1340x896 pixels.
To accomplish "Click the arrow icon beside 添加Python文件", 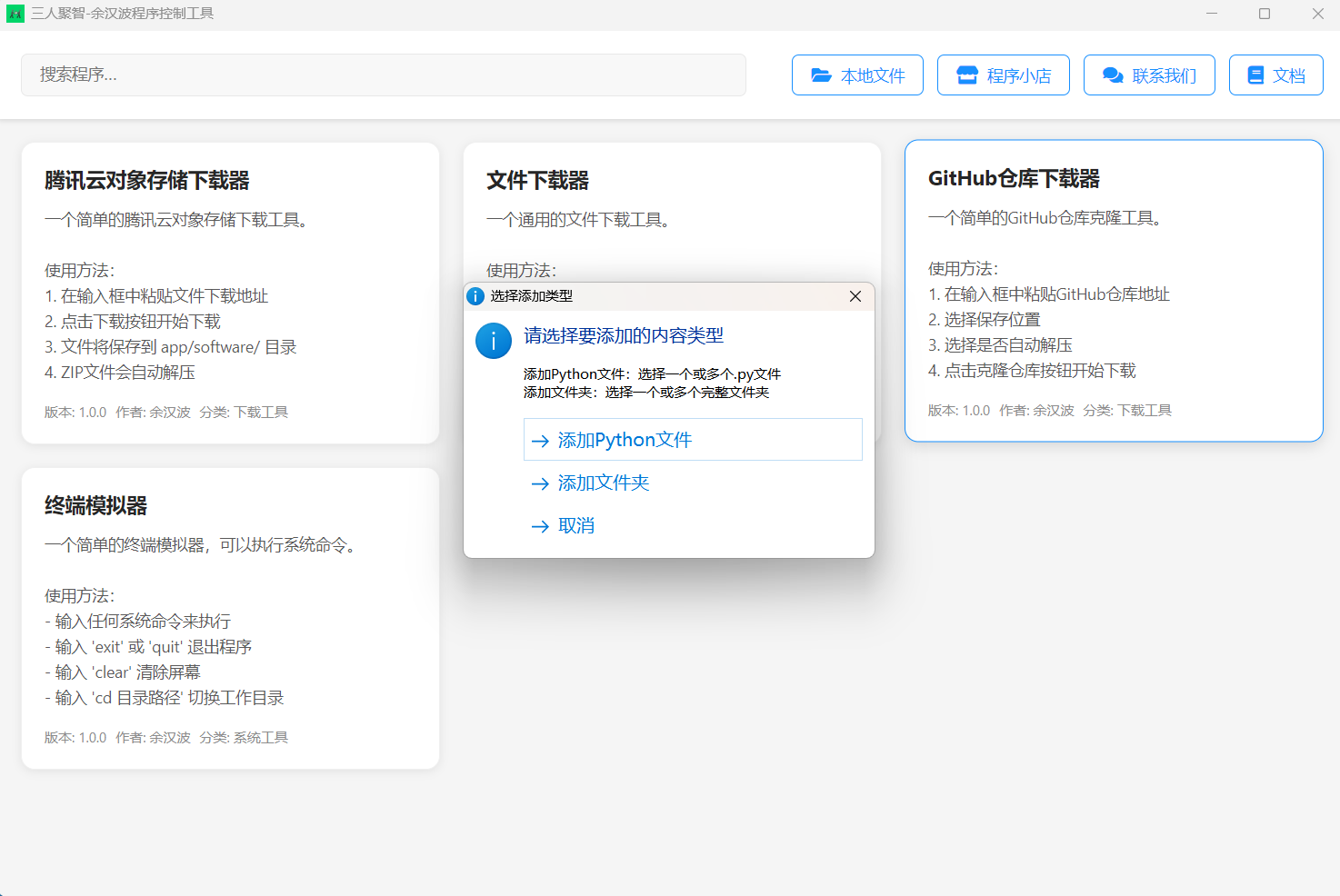I will (x=540, y=441).
